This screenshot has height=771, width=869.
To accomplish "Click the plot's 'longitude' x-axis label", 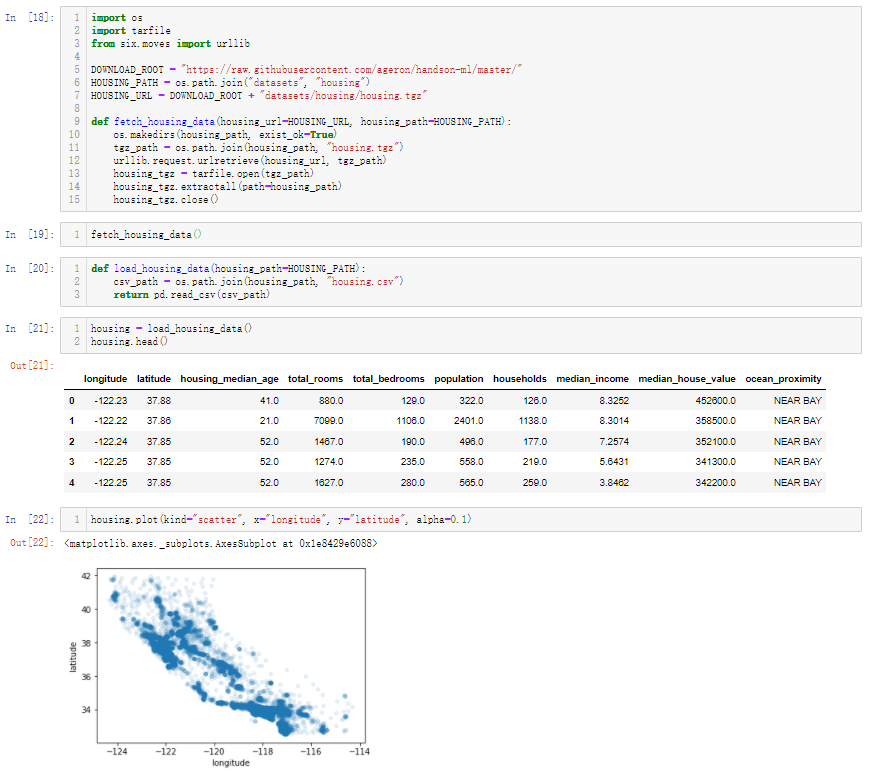I will [x=231, y=763].
